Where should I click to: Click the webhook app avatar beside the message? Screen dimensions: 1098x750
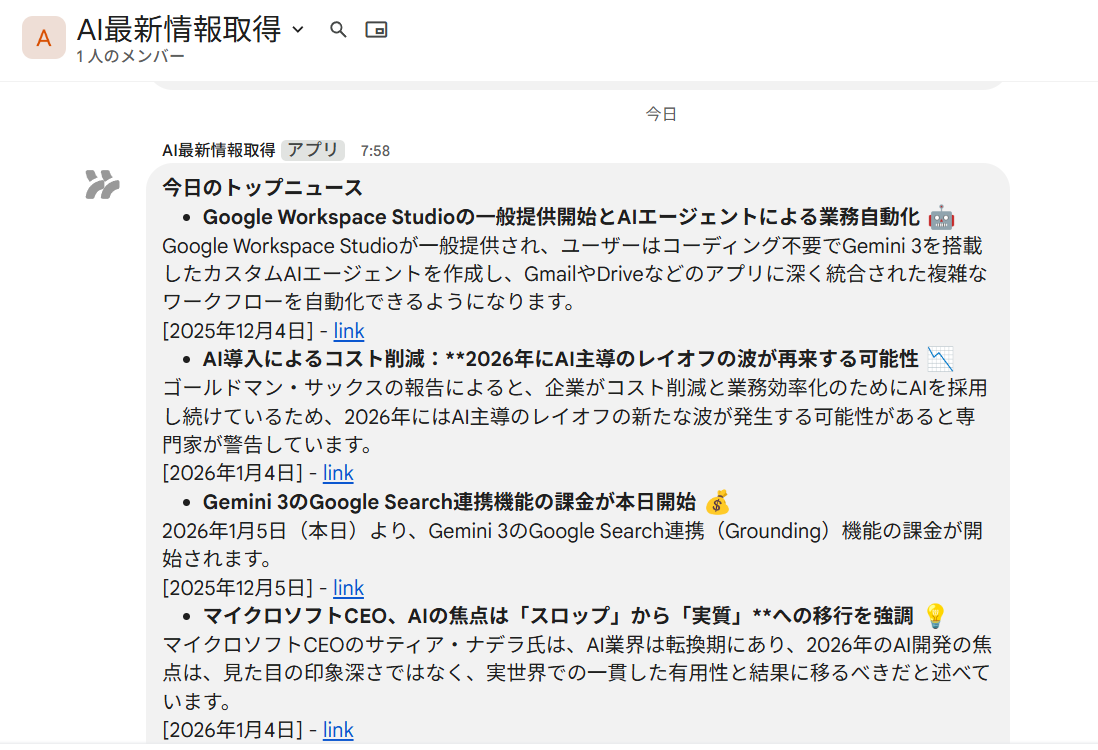point(102,185)
